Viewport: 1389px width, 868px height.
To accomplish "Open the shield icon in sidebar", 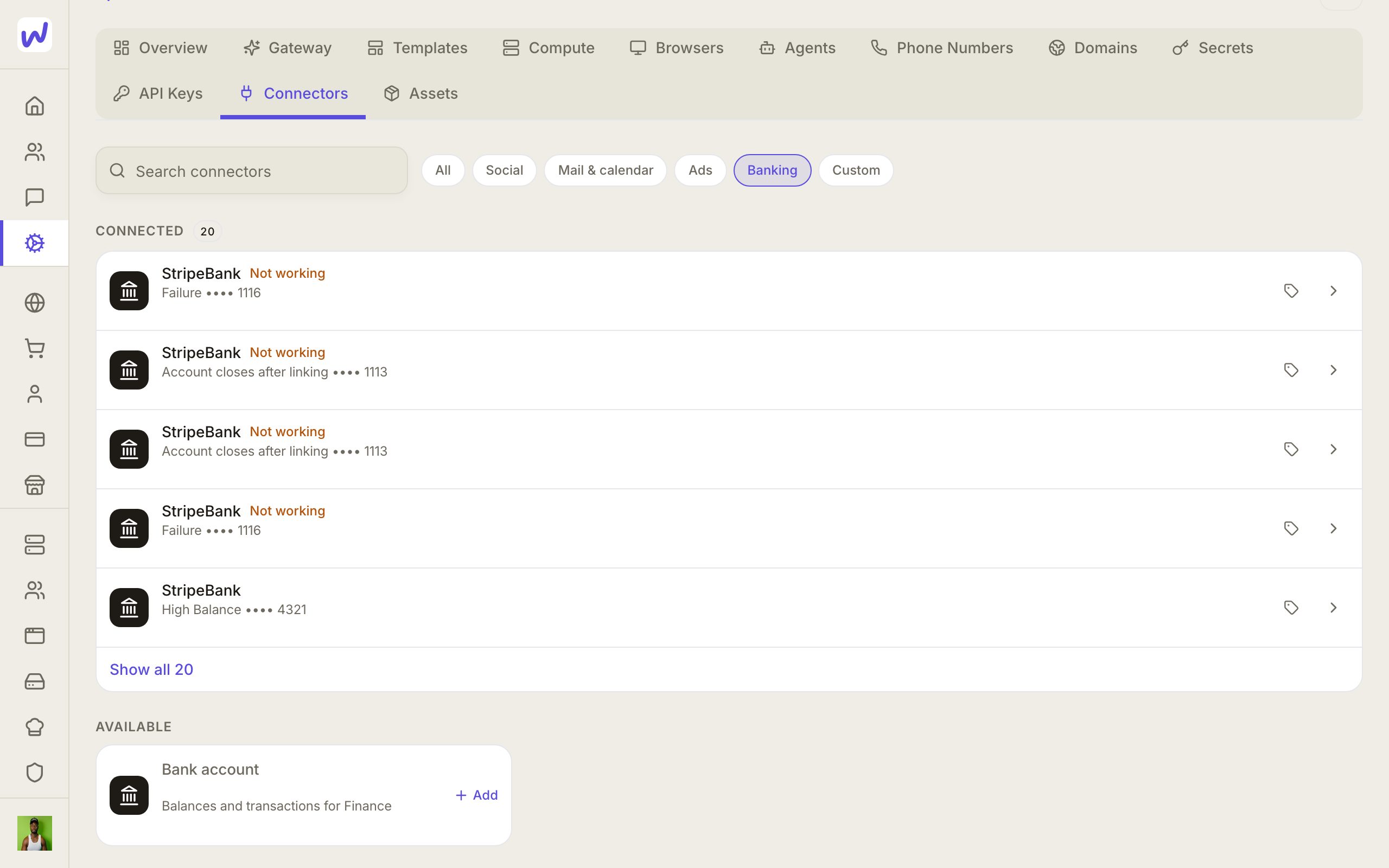I will (x=34, y=773).
